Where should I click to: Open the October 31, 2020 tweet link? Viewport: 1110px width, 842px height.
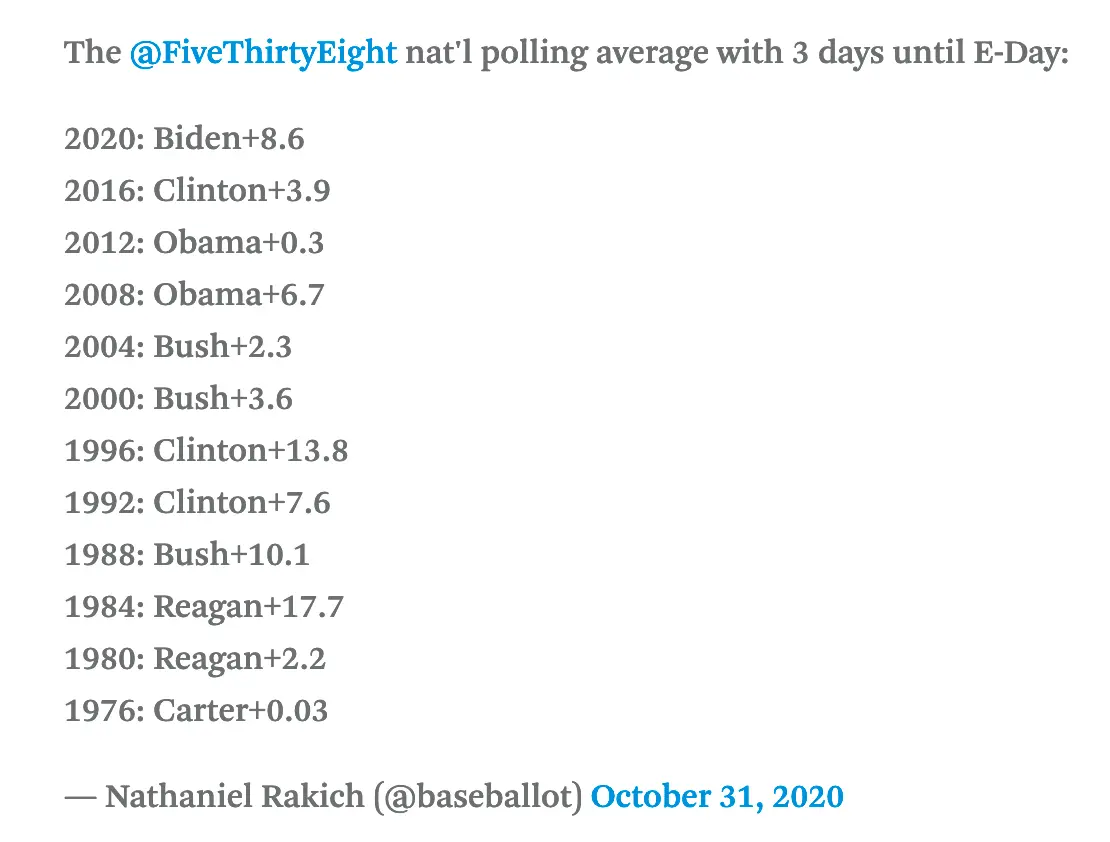(x=717, y=797)
